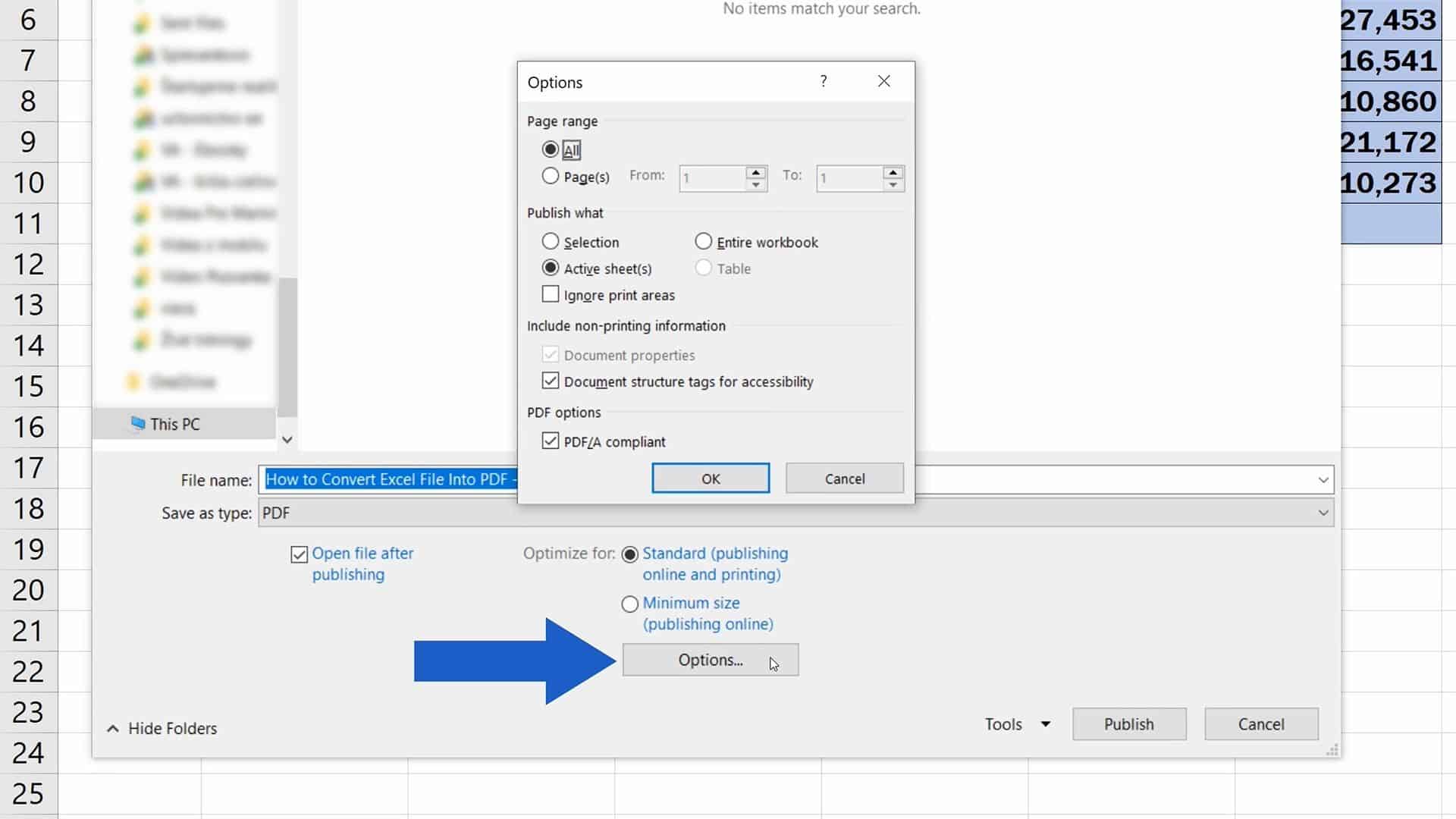
Task: Disable Document structure tags for accessibility
Action: (550, 381)
